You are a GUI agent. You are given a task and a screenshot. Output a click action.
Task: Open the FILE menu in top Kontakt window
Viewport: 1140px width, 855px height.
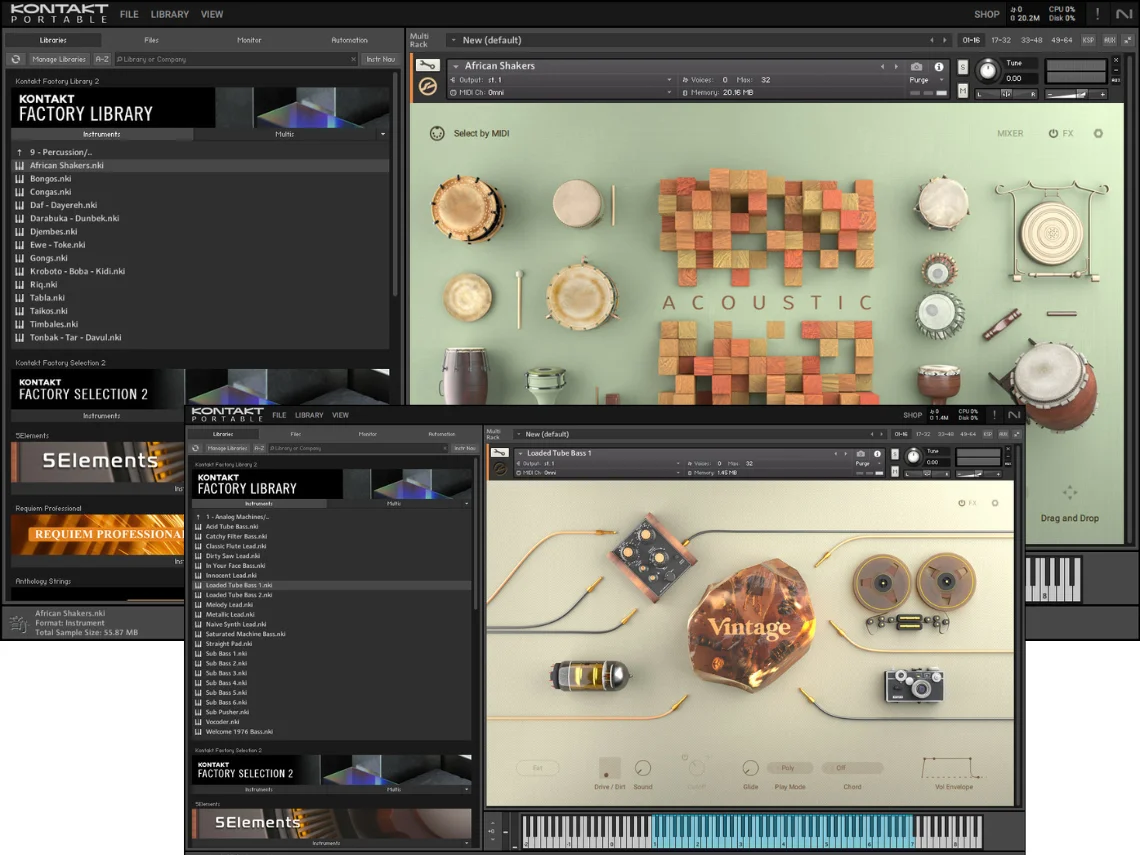pyautogui.click(x=129, y=14)
